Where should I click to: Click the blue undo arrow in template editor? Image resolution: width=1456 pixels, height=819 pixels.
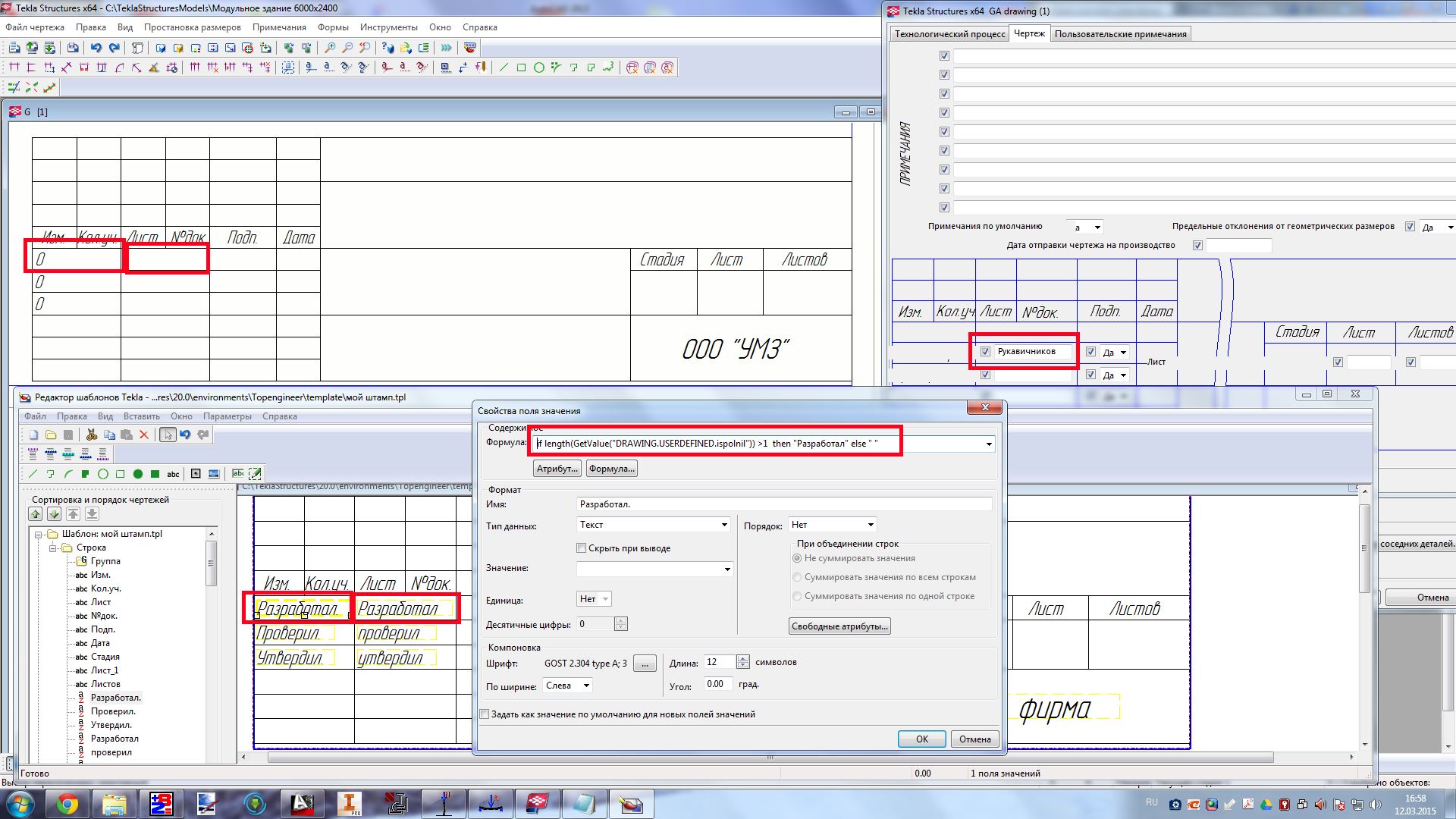185,435
